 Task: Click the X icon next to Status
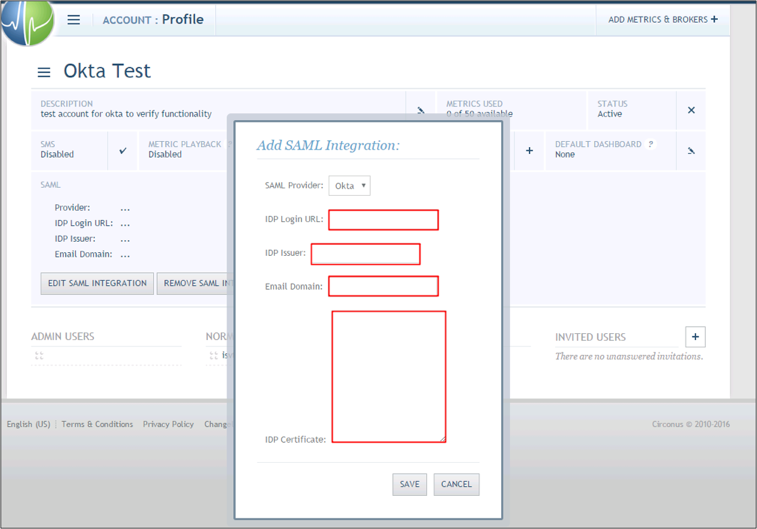click(x=691, y=110)
